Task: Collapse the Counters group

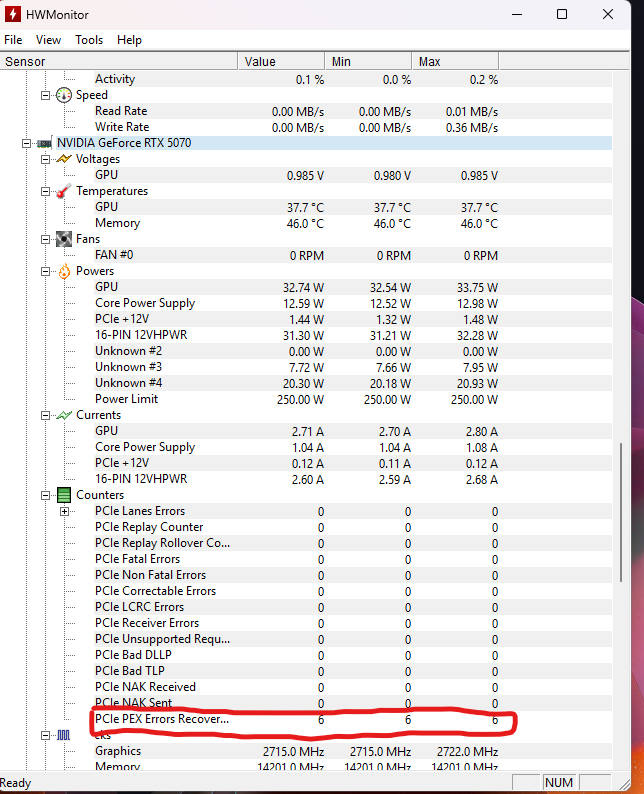Action: point(46,495)
